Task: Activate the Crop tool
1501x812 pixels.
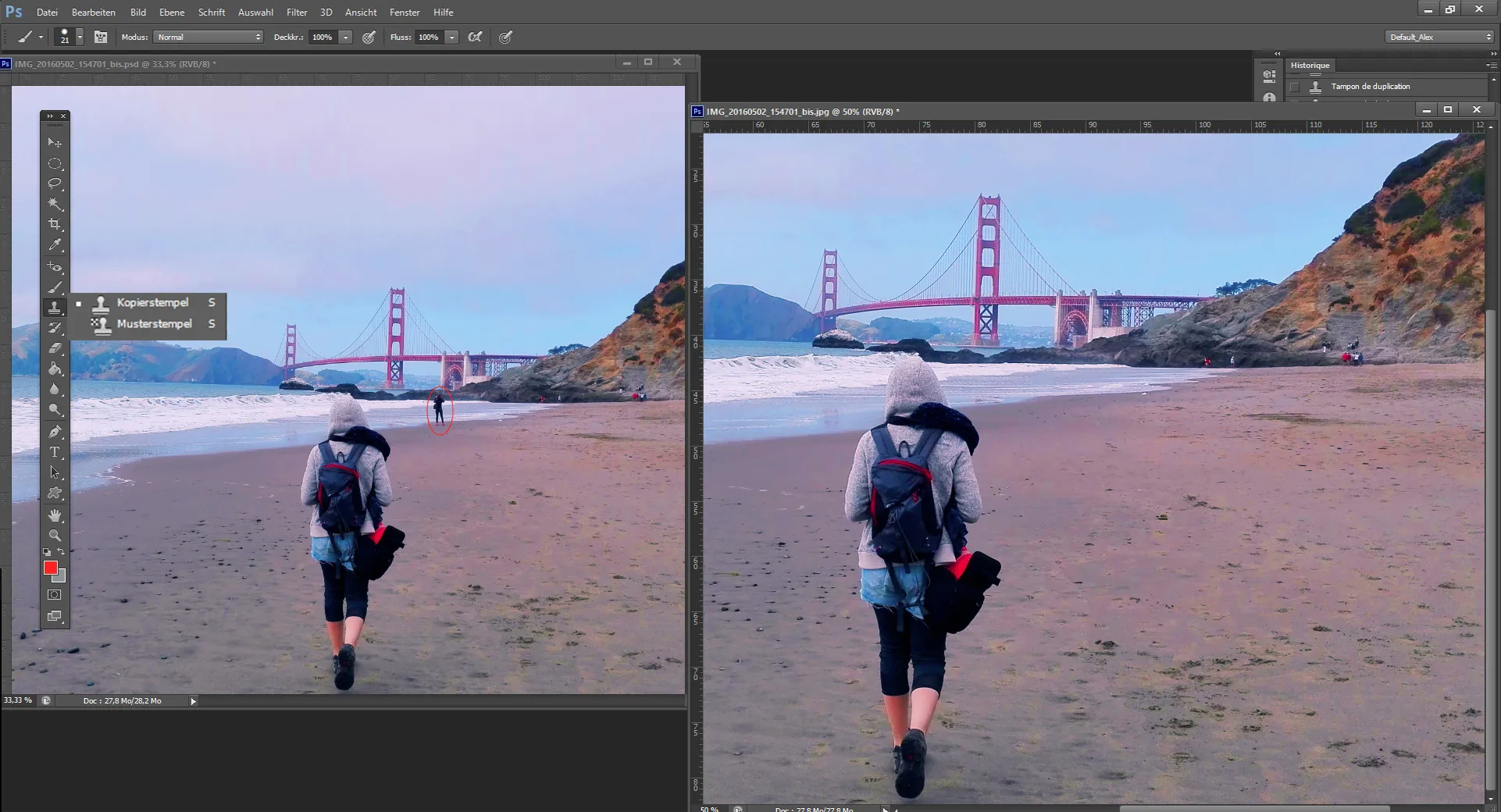Action: point(55,224)
